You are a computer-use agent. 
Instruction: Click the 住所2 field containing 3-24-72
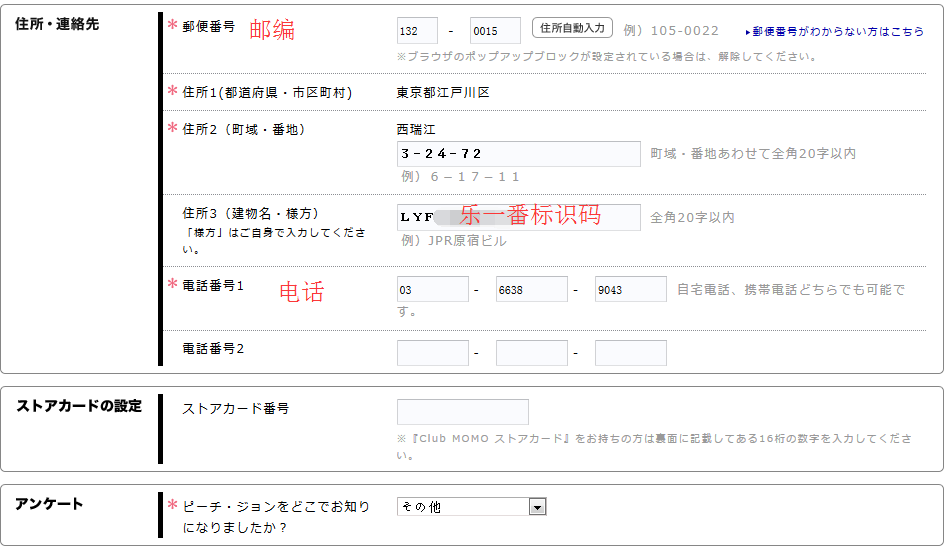pos(518,154)
